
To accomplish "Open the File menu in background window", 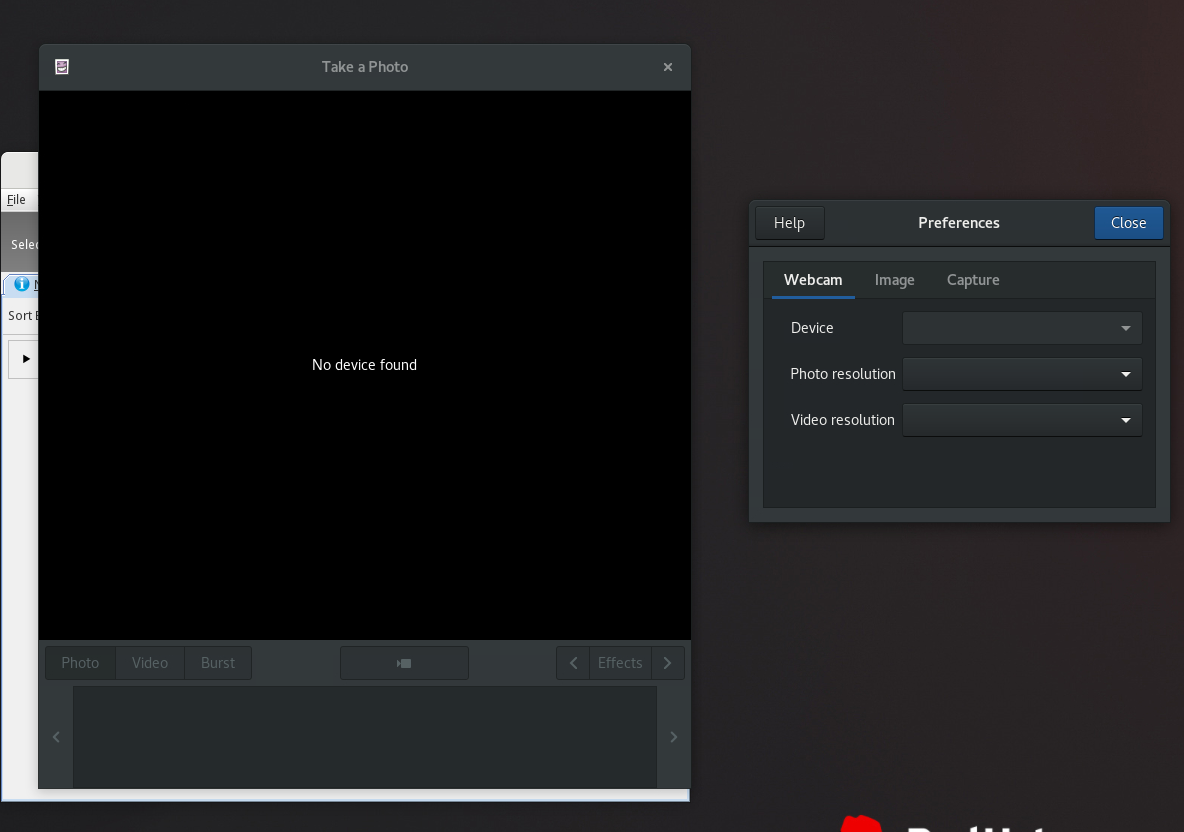I will (16, 200).
